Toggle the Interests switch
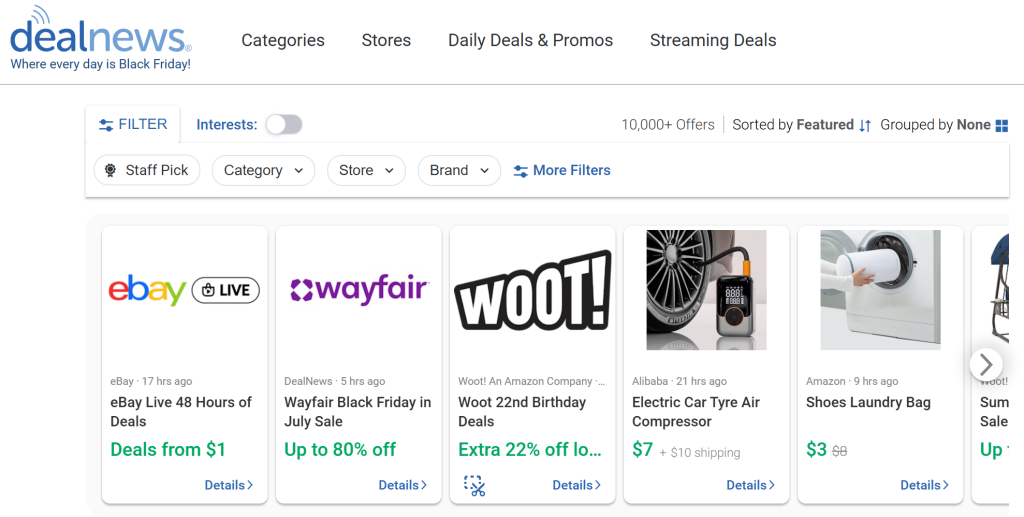 pyautogui.click(x=284, y=125)
